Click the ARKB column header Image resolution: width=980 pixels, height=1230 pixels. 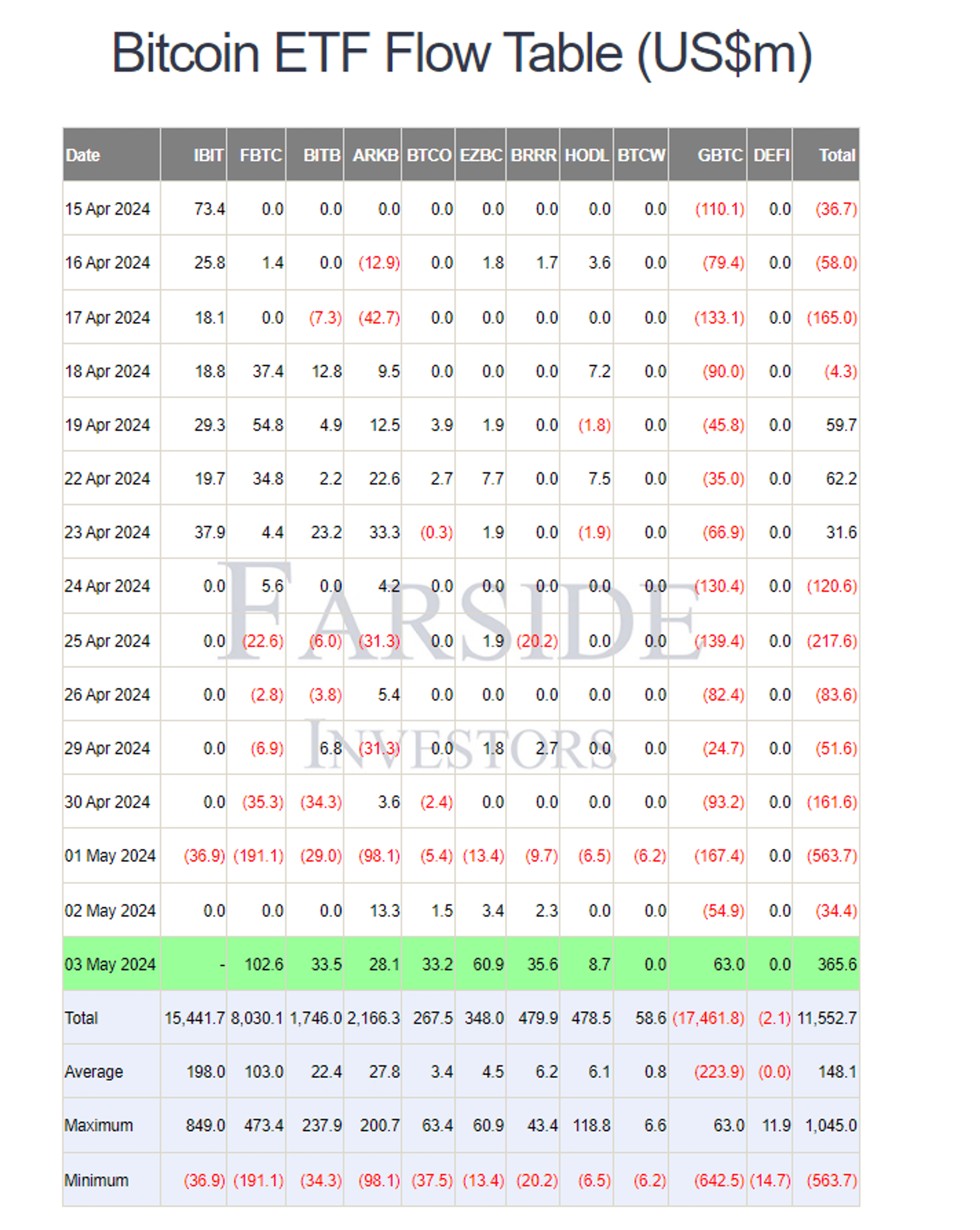click(x=373, y=155)
